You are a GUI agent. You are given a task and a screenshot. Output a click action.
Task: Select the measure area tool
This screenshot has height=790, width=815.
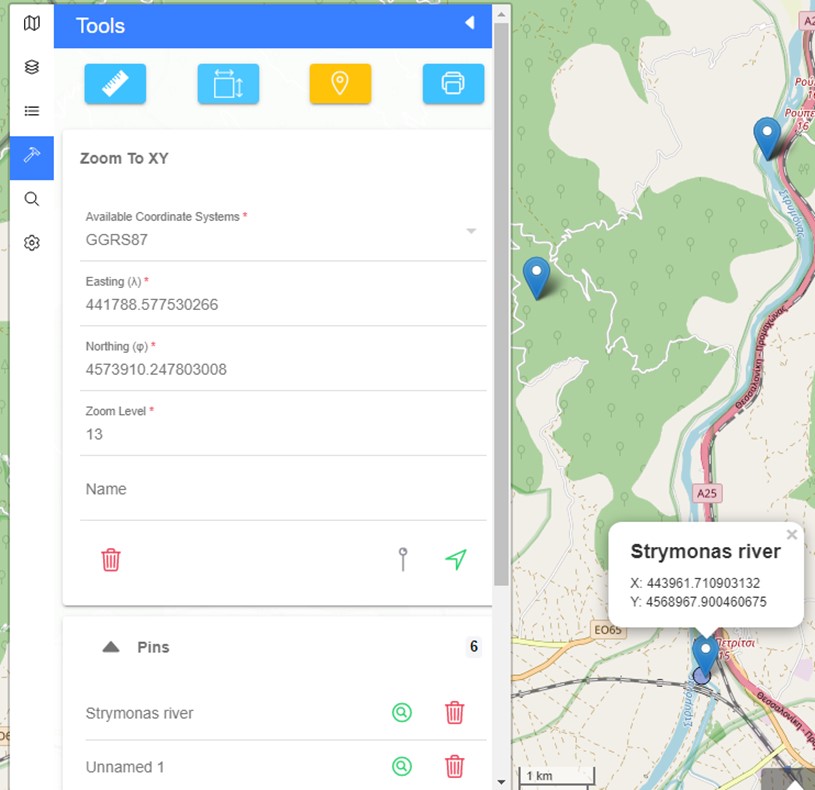pos(228,84)
